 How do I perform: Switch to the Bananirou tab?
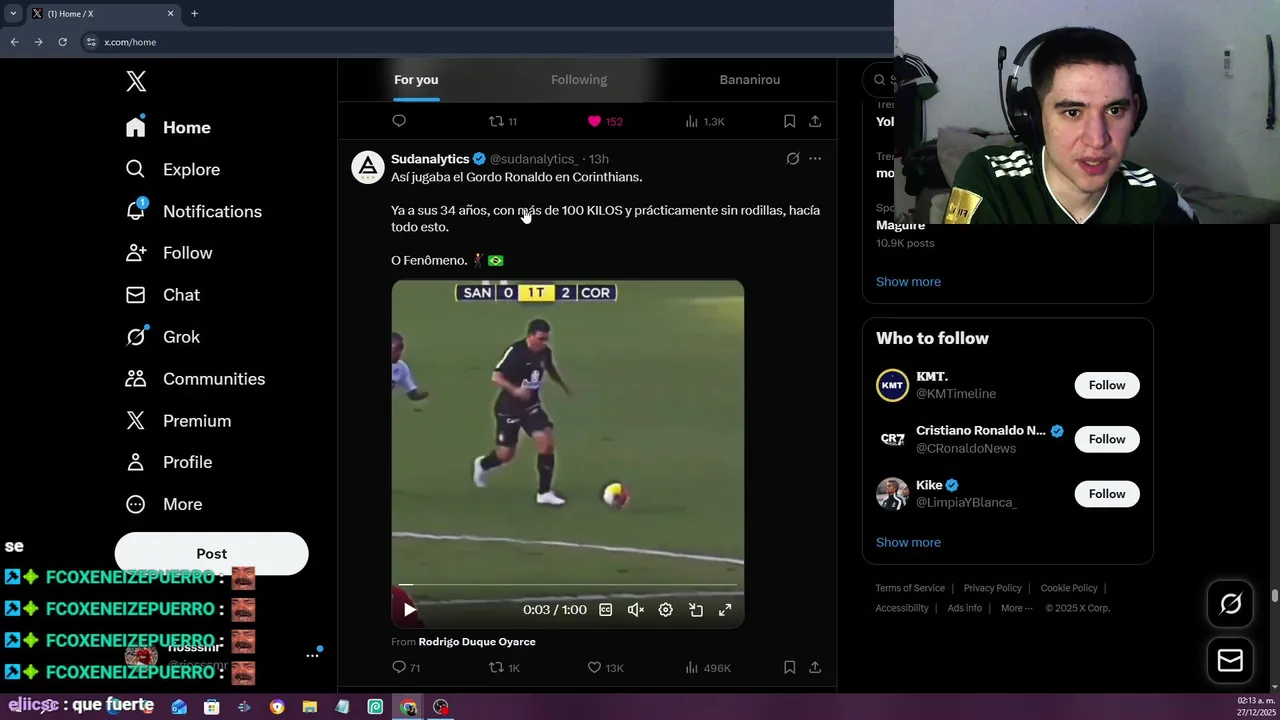pos(750,79)
